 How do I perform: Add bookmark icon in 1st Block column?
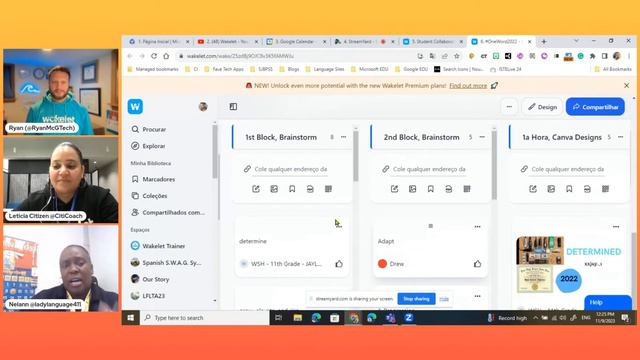(x=292, y=189)
